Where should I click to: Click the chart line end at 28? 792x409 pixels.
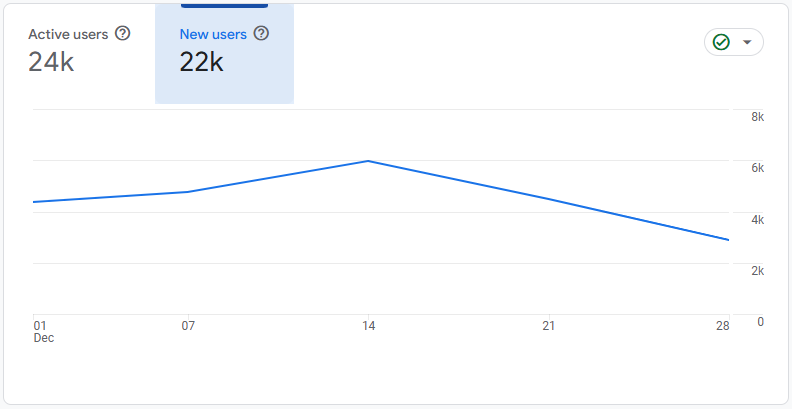click(728, 240)
